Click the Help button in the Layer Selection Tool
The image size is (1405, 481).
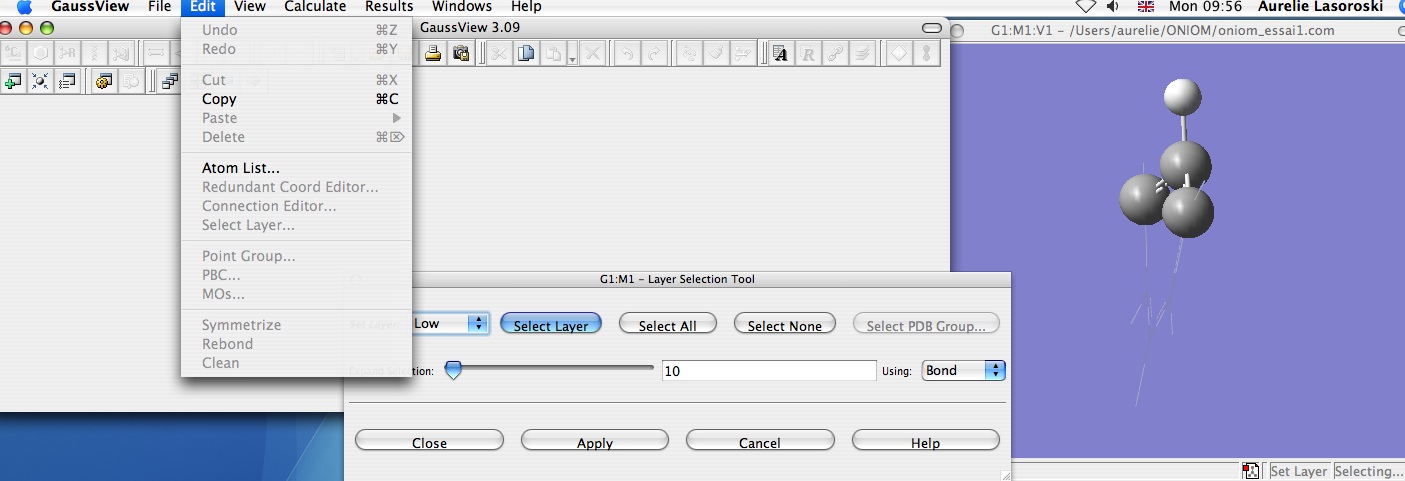tap(925, 441)
